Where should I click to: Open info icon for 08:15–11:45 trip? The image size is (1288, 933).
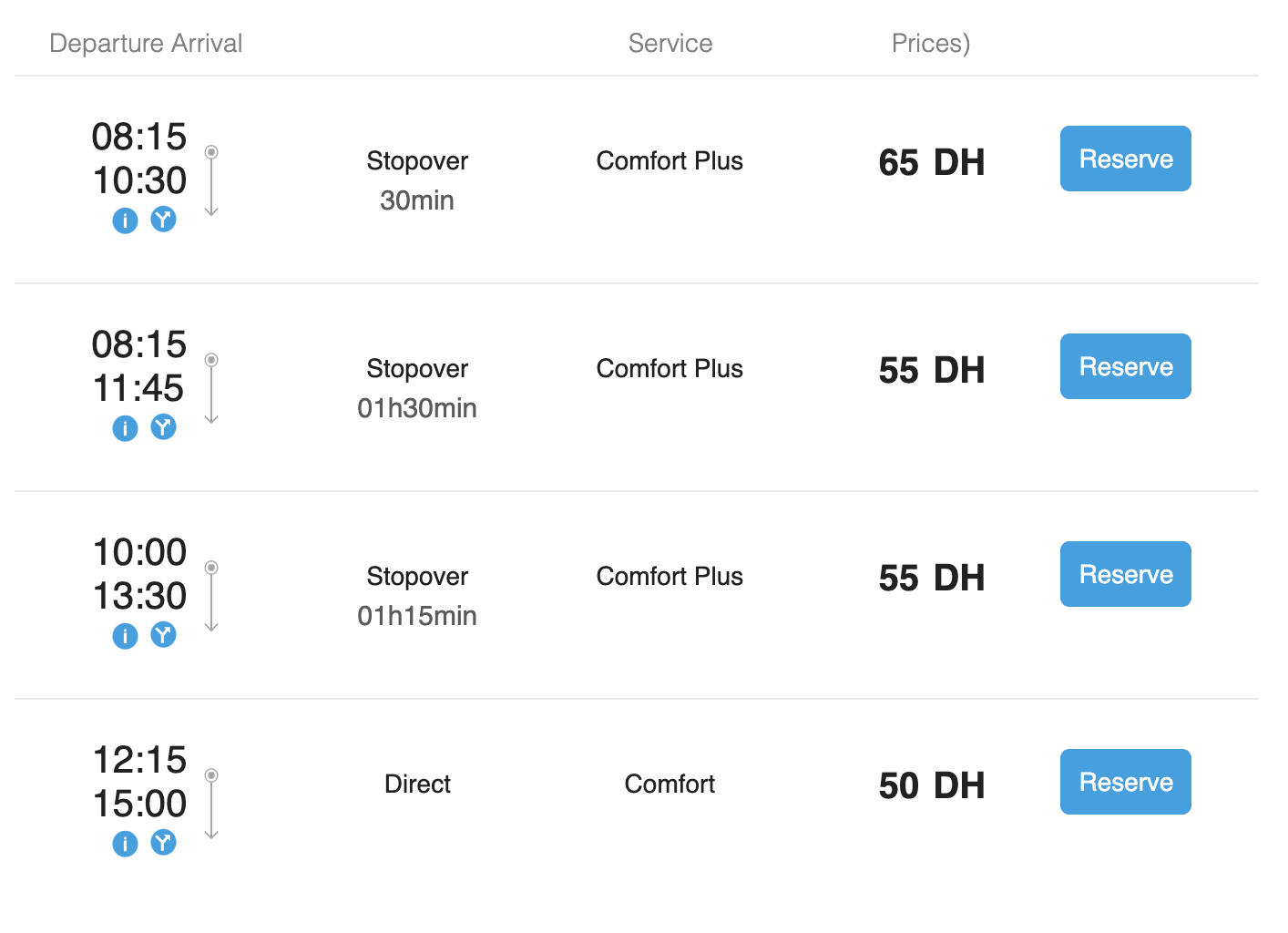pos(125,428)
